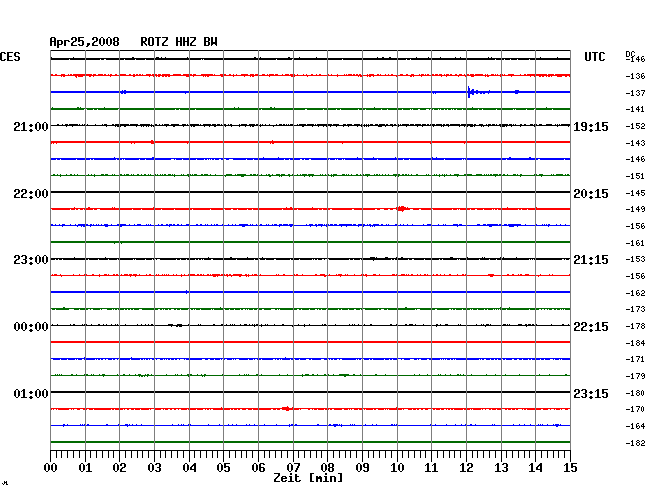This screenshot has height=494, width=650.
Task: Select the DC offset value -145
Action: (x=635, y=193)
